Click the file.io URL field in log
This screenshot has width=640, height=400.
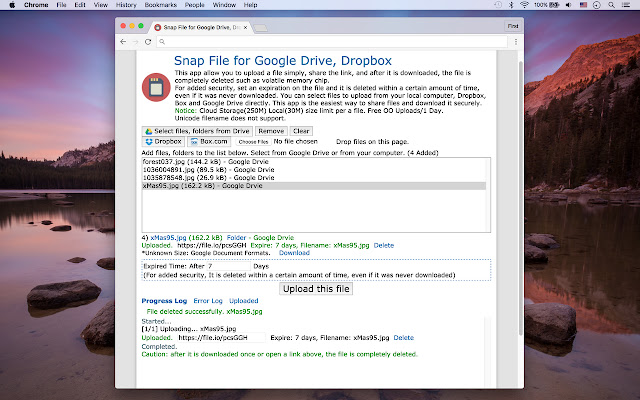coord(221,338)
